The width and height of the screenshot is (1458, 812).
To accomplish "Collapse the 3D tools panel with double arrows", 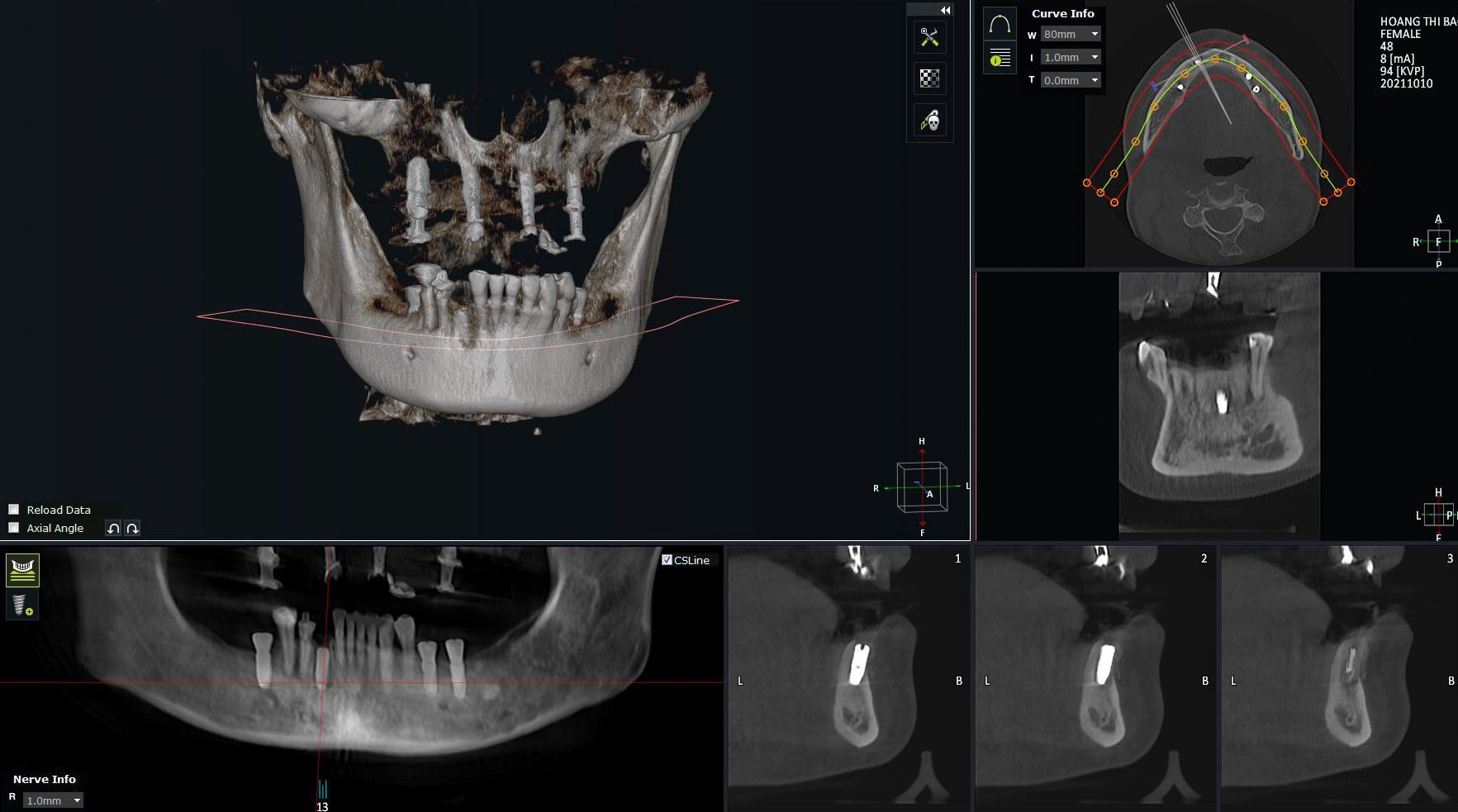I will pyautogui.click(x=945, y=10).
